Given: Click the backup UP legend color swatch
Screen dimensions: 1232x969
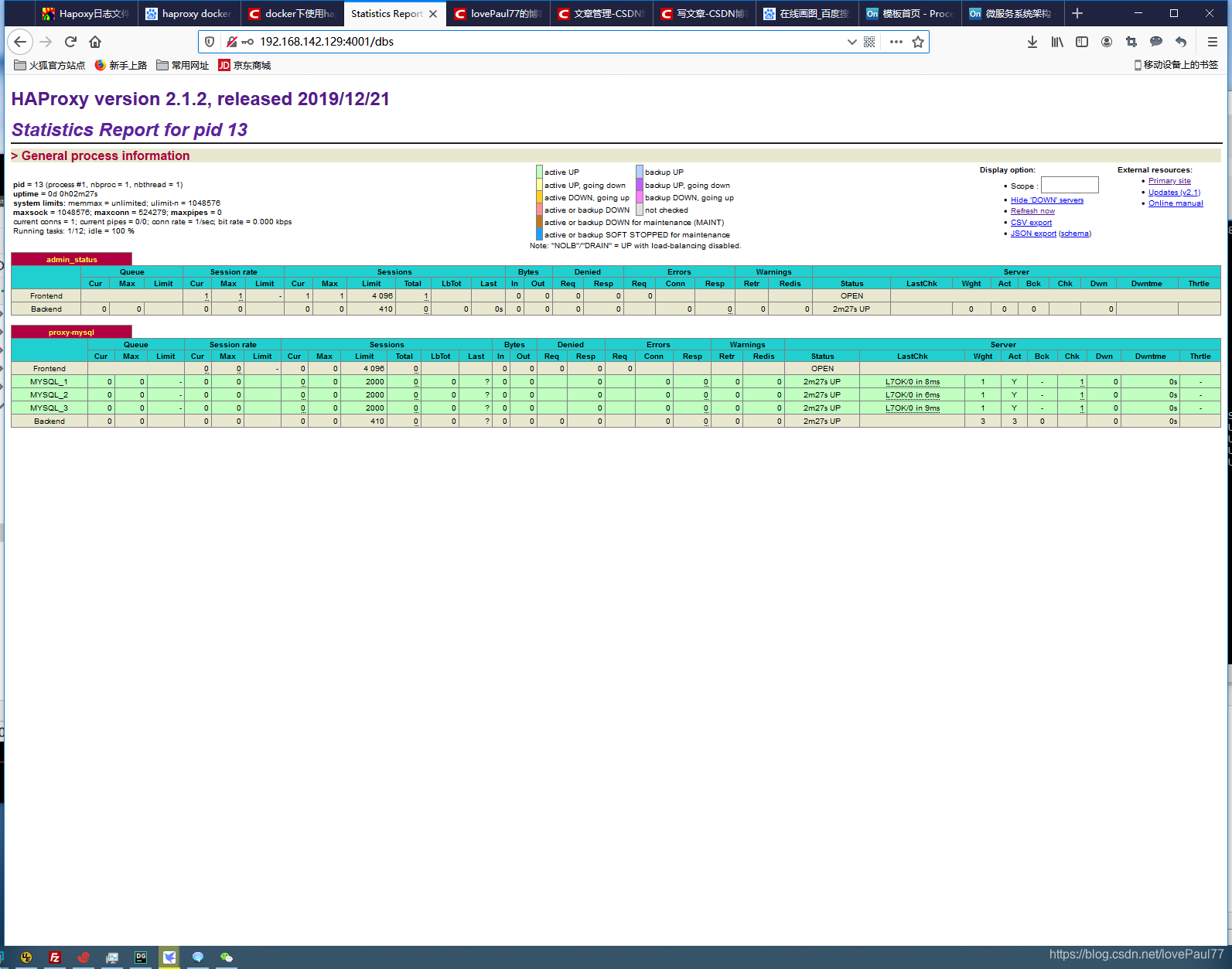Looking at the screenshot, I should pyautogui.click(x=640, y=172).
